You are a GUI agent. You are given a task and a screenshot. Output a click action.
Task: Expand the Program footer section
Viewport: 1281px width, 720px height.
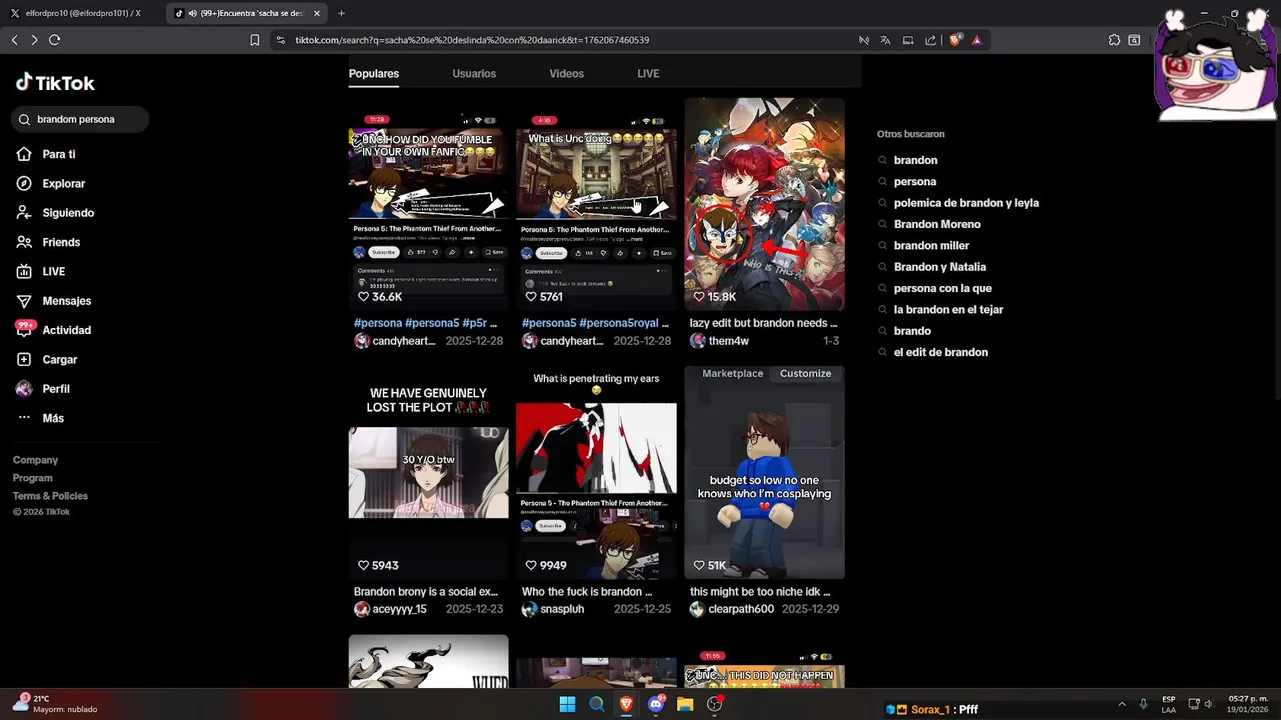click(x=32, y=478)
